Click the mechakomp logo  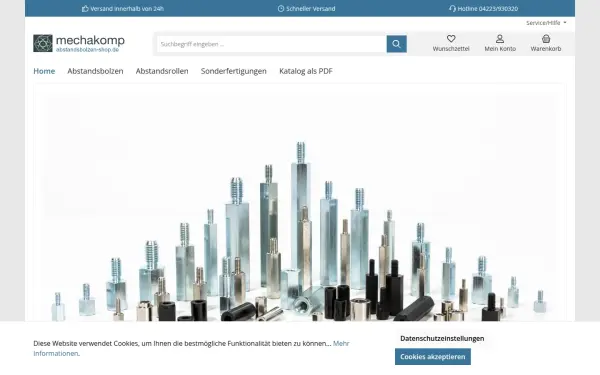coord(79,43)
